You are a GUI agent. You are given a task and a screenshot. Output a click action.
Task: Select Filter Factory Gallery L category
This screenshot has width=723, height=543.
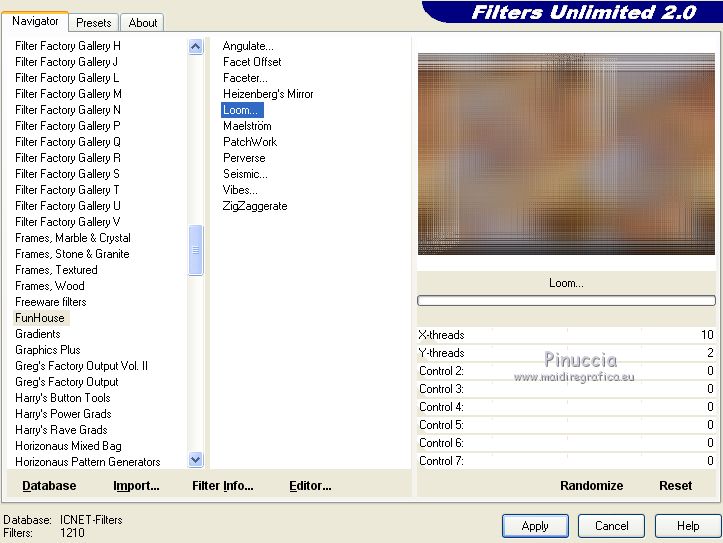point(67,78)
